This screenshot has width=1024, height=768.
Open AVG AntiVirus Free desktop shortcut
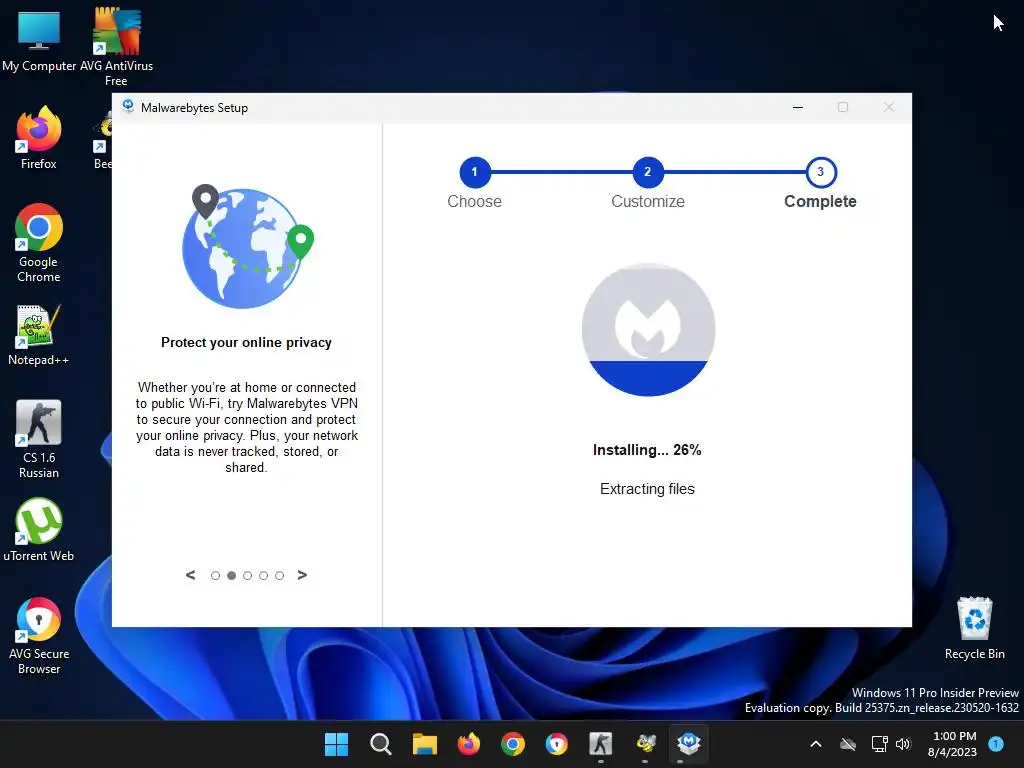click(x=116, y=46)
